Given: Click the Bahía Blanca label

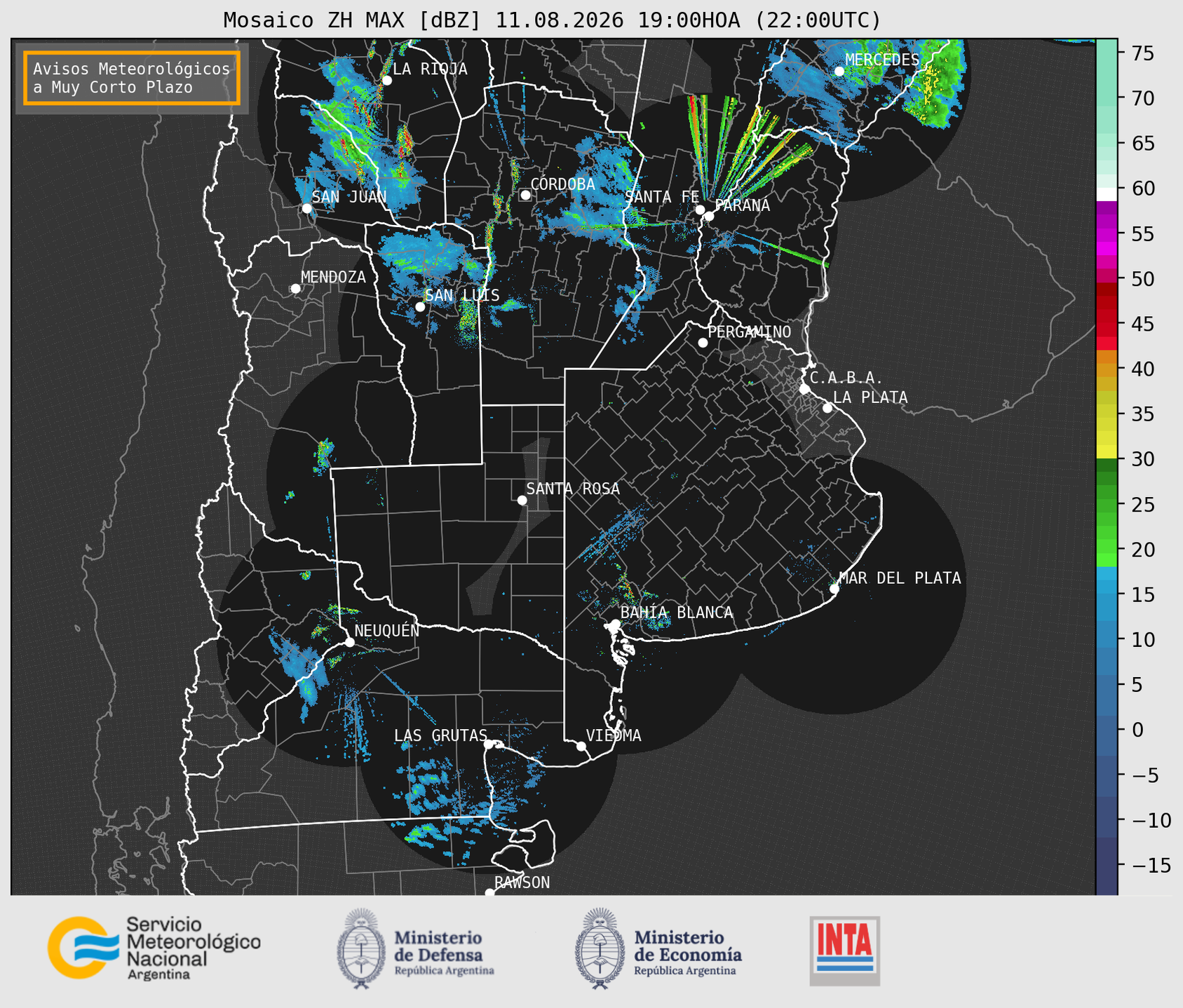Looking at the screenshot, I should pos(677,613).
